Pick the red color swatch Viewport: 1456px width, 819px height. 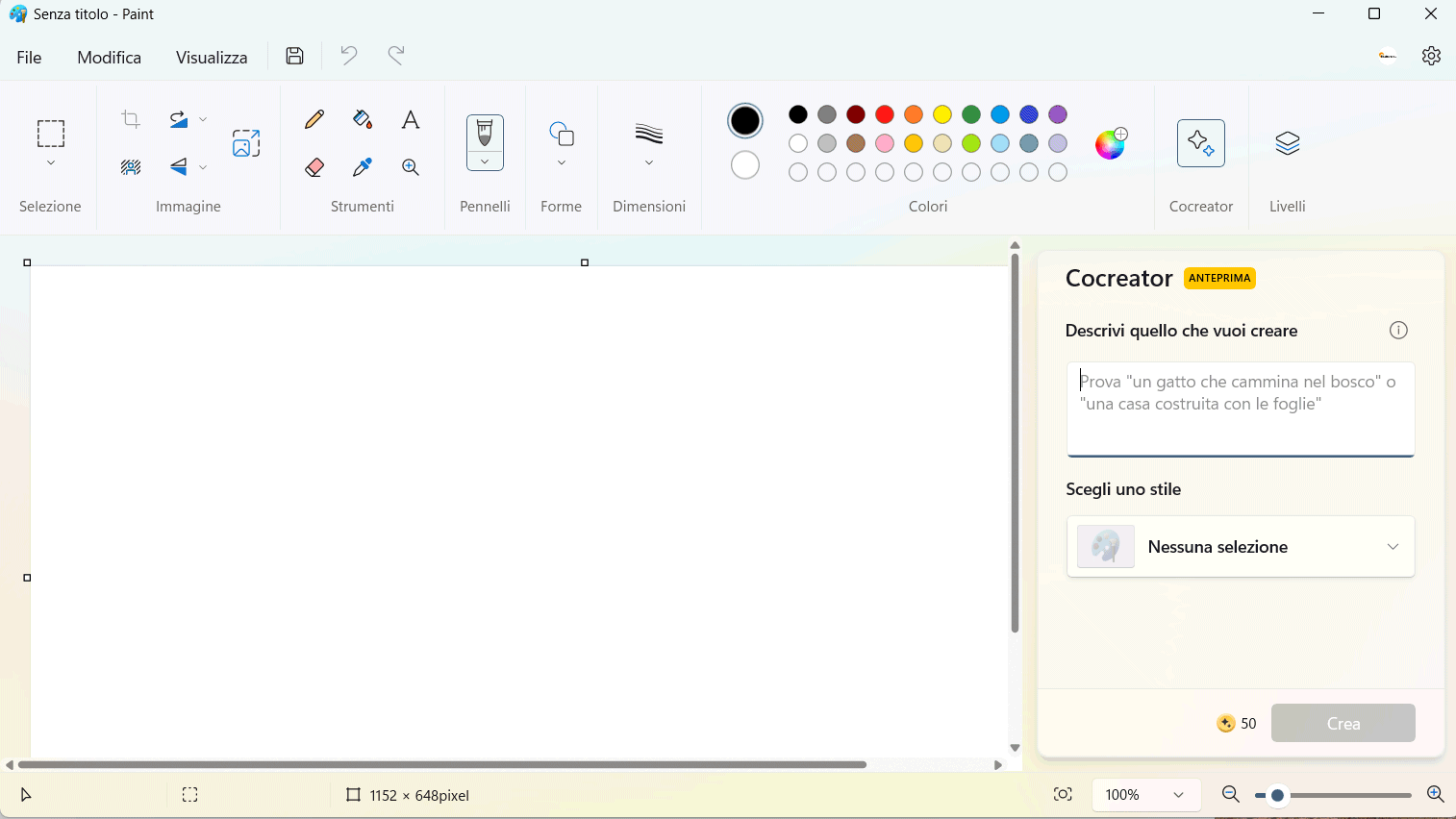[x=885, y=114]
